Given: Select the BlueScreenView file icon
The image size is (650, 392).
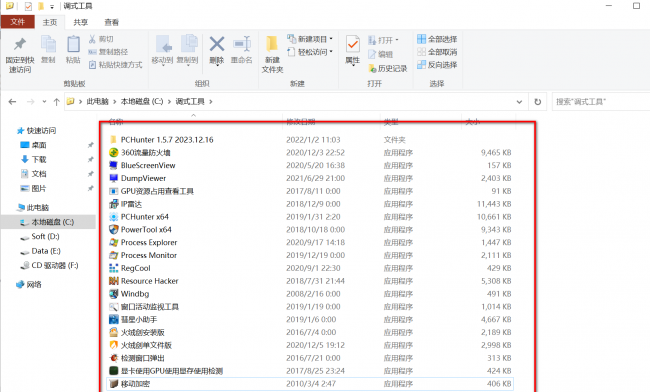Looking at the screenshot, I should click(x=114, y=165).
